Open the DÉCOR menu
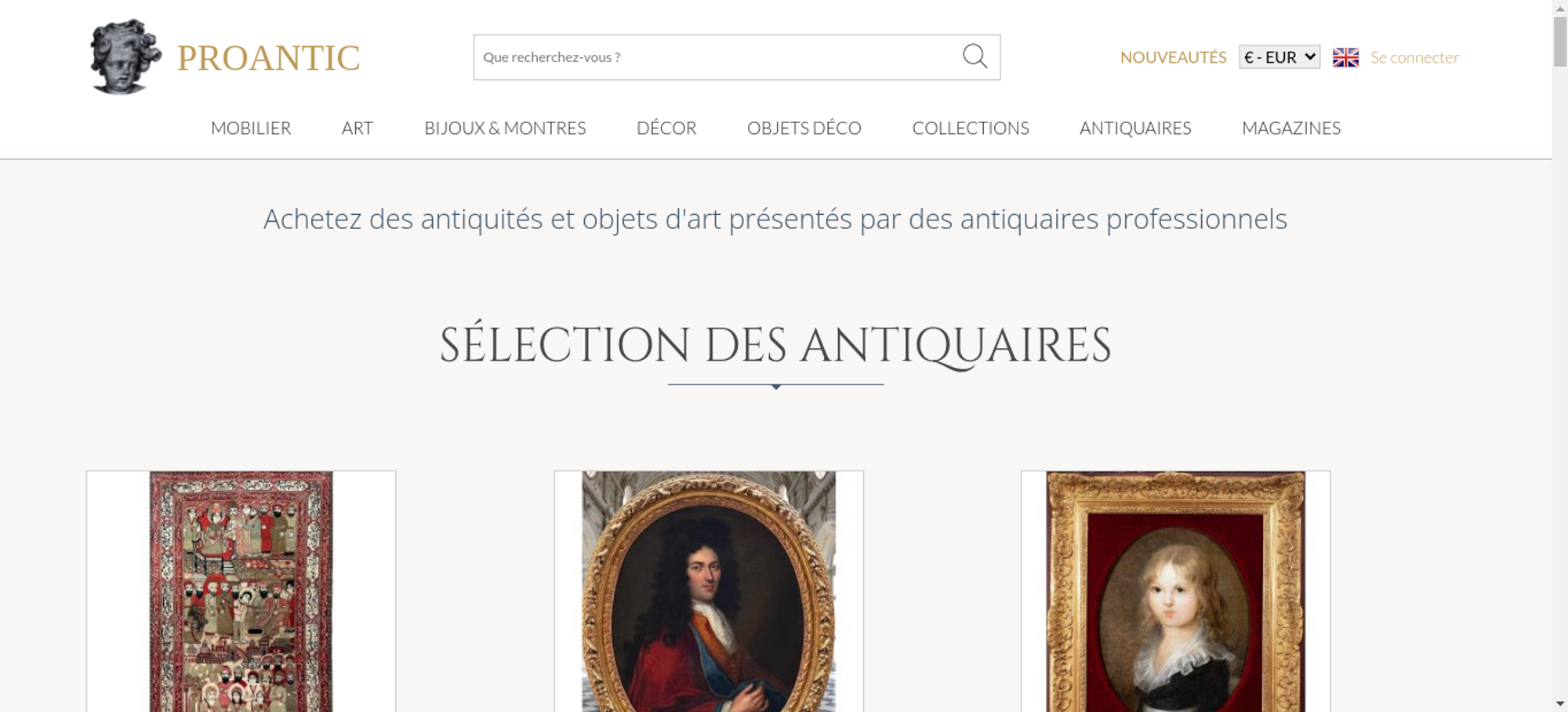Screen dimensions: 1568x712 [x=666, y=128]
